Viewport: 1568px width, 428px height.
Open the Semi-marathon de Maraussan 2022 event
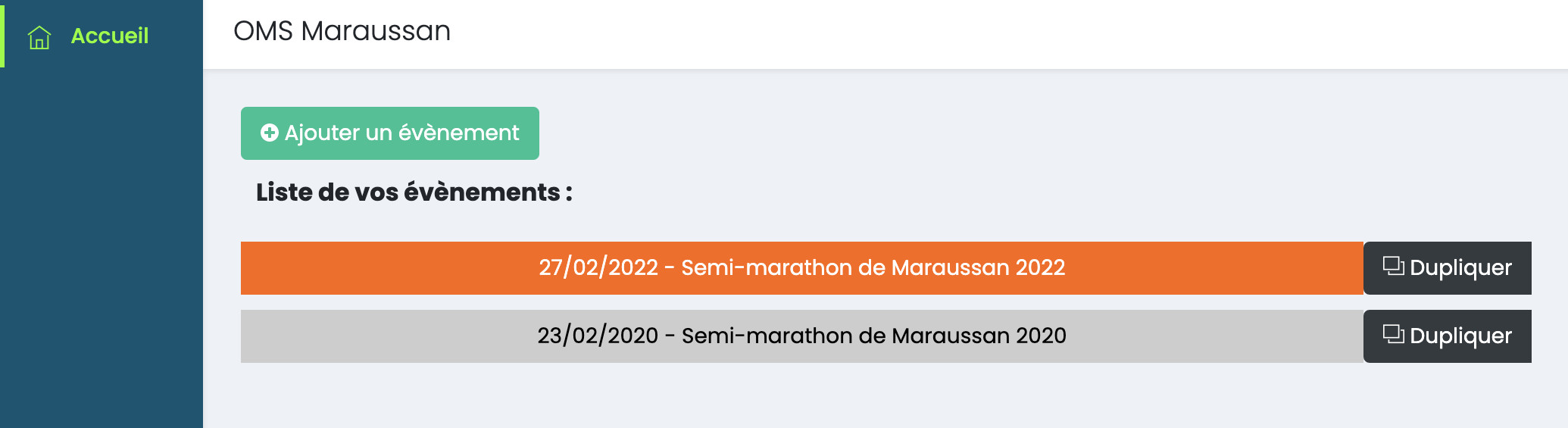[873, 268]
